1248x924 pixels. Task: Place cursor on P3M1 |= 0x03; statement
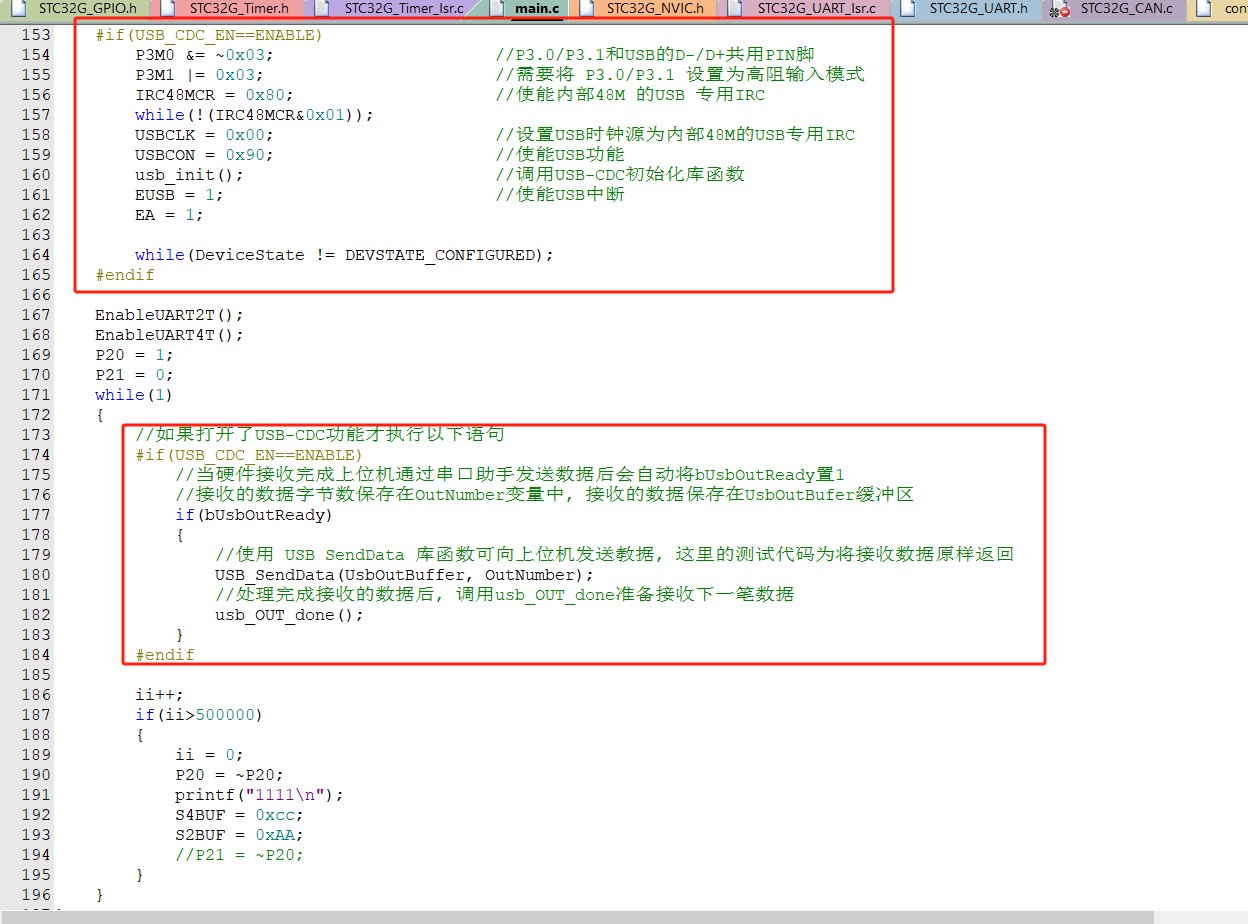point(199,75)
